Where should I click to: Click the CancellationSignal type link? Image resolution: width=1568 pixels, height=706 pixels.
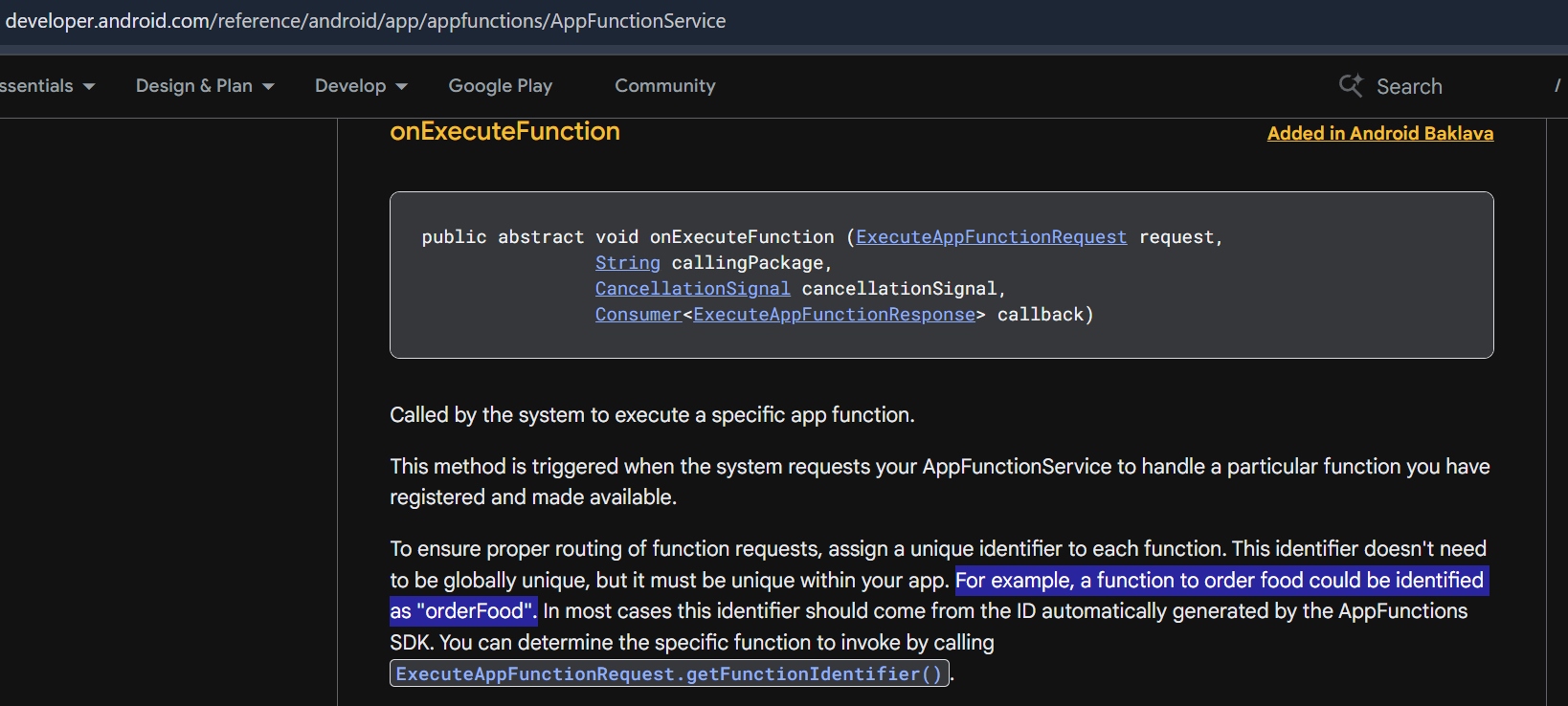[692, 288]
